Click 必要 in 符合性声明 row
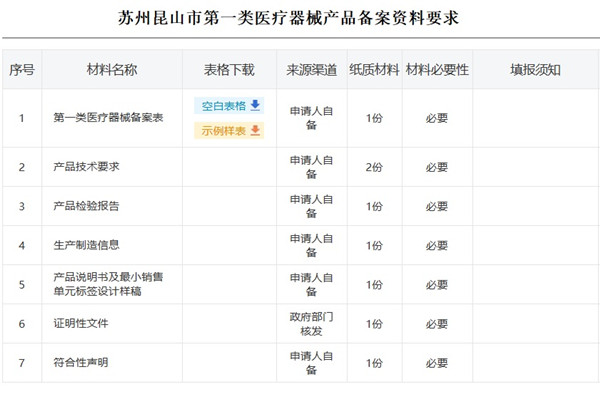600x396 pixels. [x=437, y=363]
